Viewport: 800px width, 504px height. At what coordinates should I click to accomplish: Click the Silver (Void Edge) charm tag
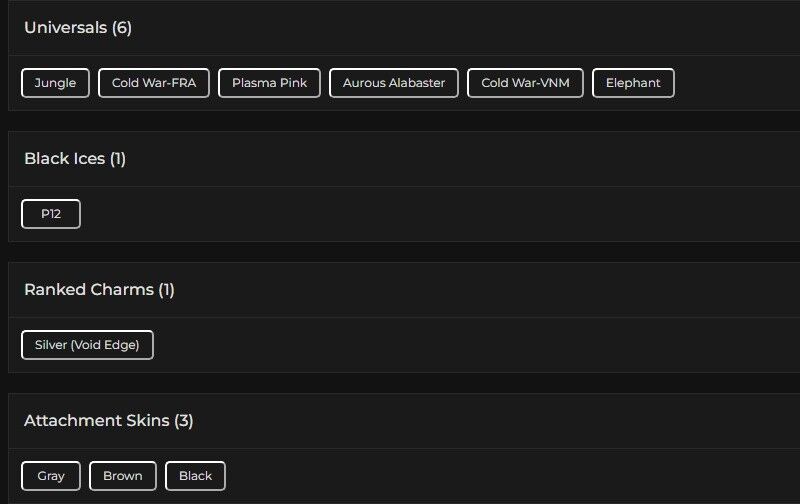(87, 345)
